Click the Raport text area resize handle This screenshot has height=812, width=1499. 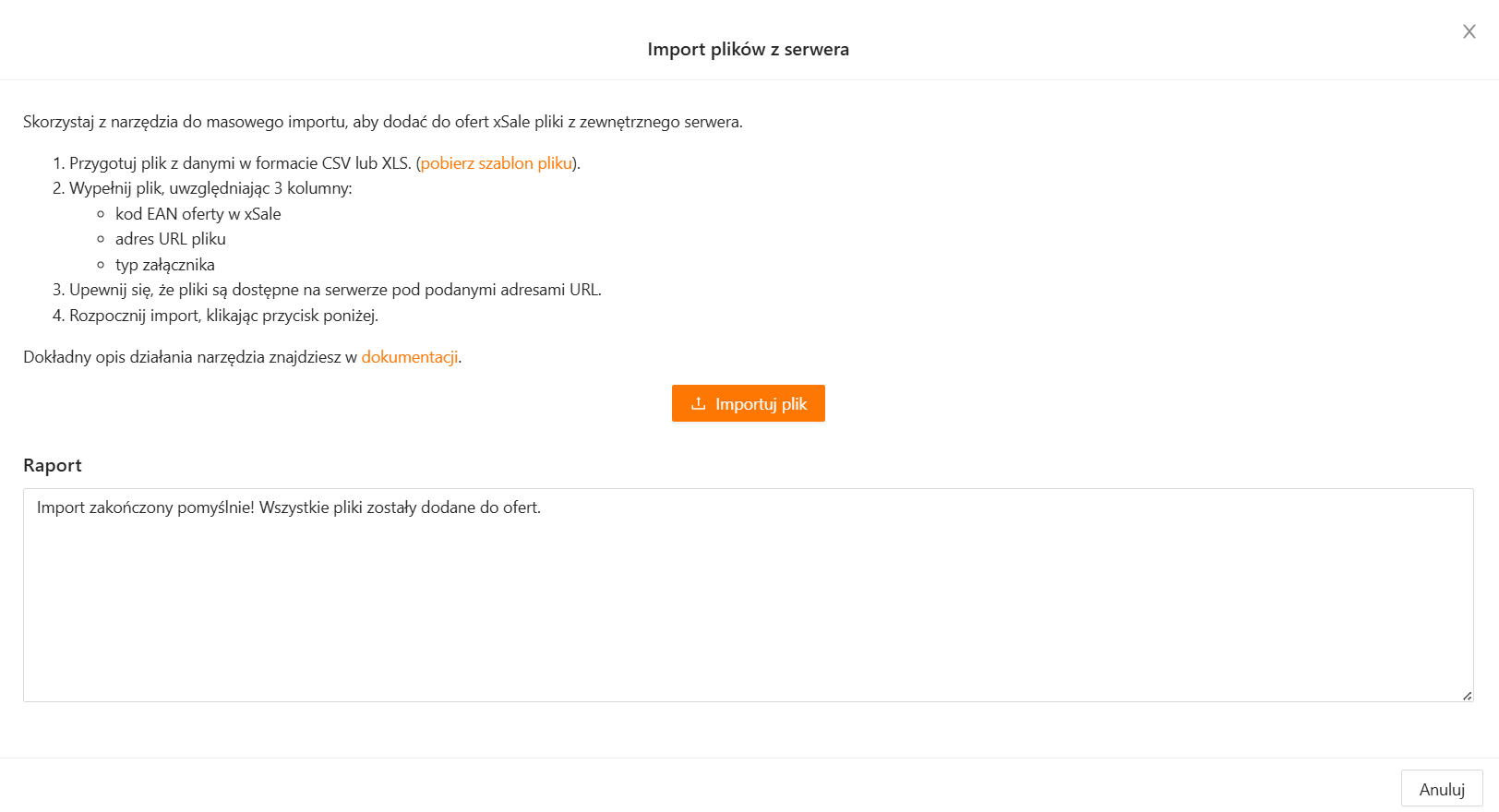tap(1467, 696)
